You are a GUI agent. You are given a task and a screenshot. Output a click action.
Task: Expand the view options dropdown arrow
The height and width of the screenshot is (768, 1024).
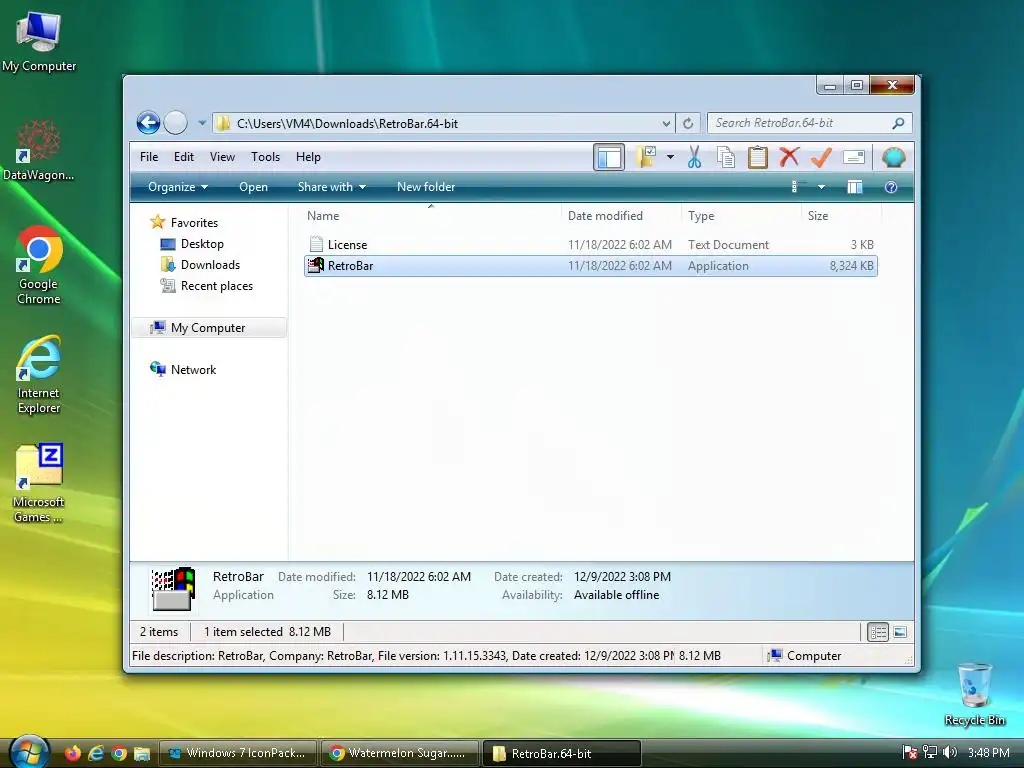click(822, 187)
